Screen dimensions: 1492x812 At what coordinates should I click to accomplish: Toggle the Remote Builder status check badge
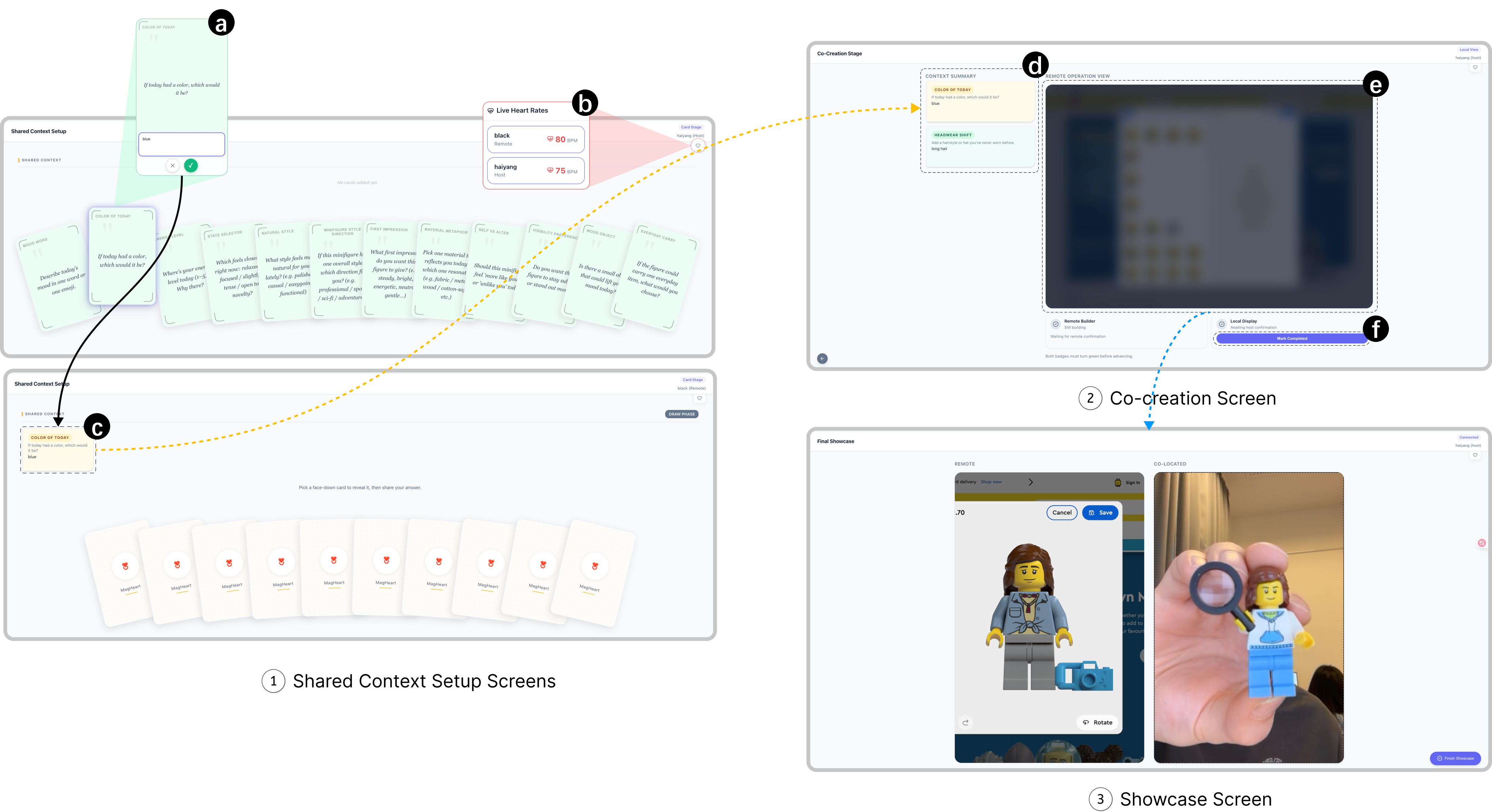coord(1055,324)
